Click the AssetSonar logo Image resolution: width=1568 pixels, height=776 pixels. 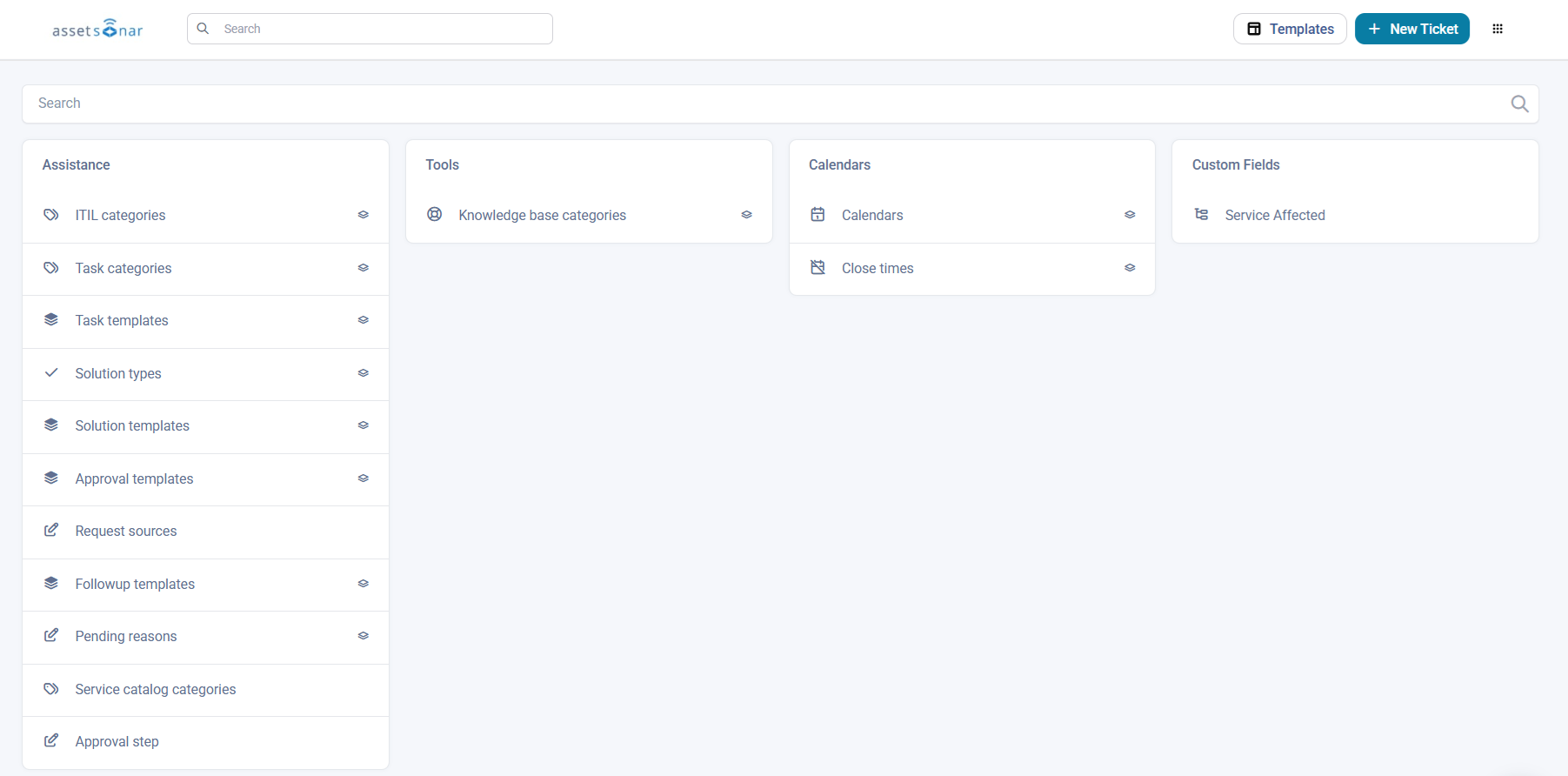click(97, 29)
